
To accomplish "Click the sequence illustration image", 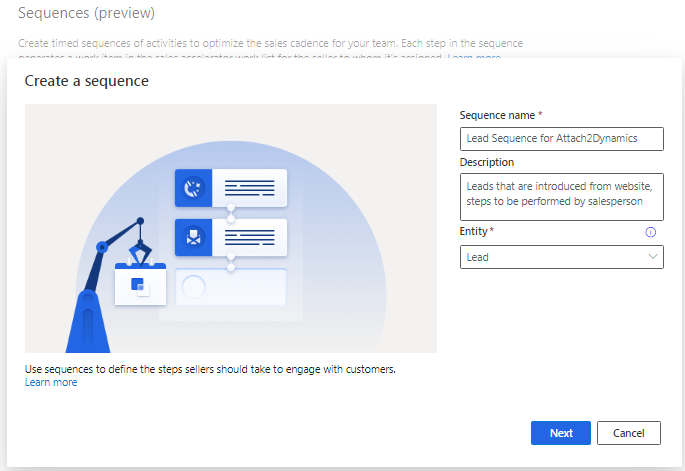I will point(231,228).
